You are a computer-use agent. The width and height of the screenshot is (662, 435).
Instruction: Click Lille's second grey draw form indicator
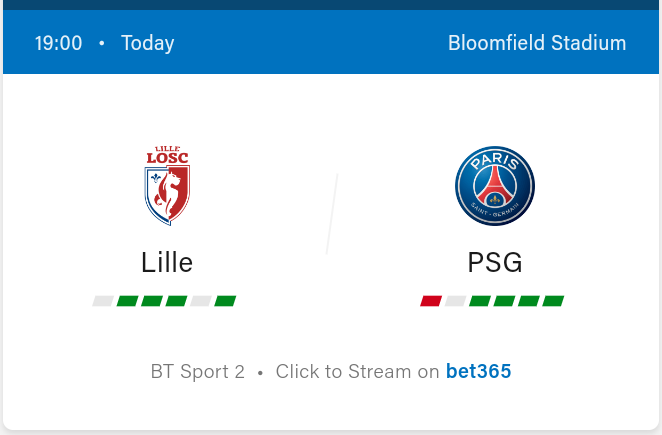[201, 301]
